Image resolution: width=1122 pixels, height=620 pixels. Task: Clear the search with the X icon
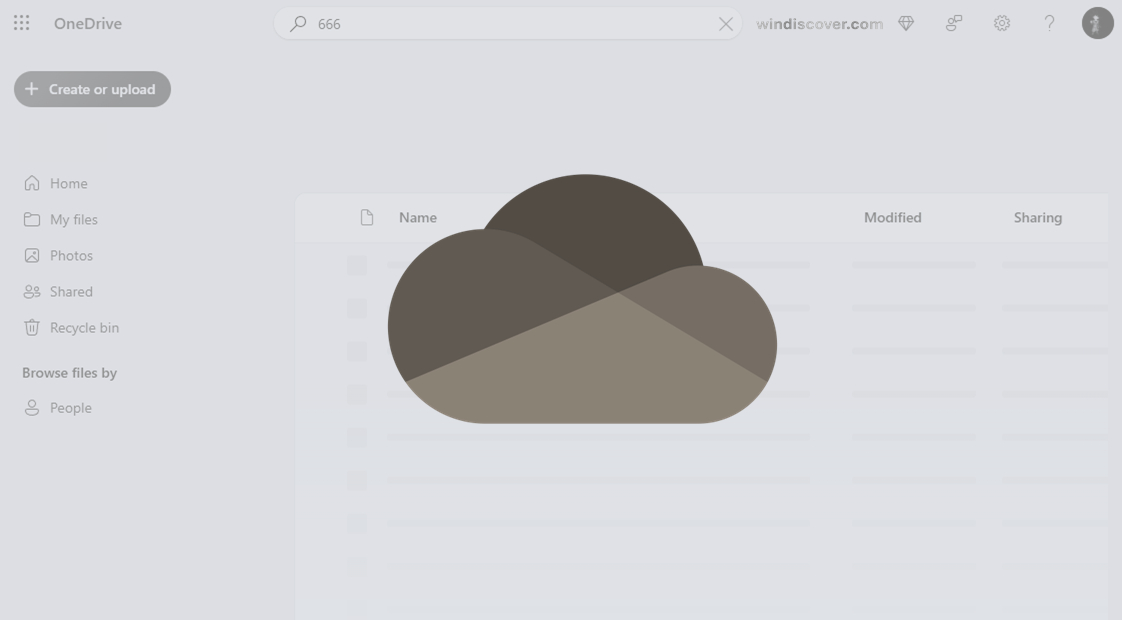(x=726, y=24)
